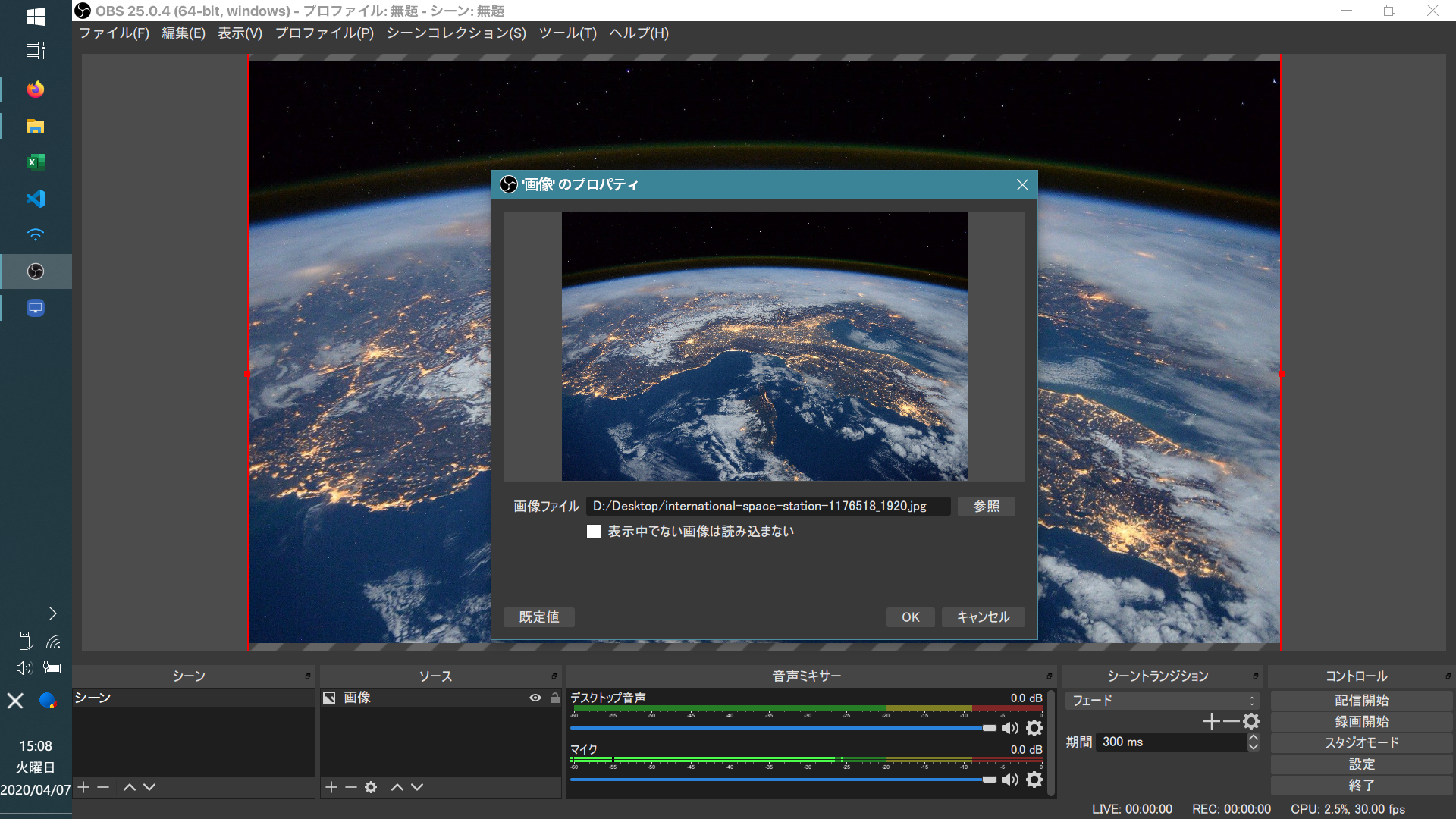The height and width of the screenshot is (819, 1456).
Task: Click the 参照 browse button
Action: [x=986, y=506]
